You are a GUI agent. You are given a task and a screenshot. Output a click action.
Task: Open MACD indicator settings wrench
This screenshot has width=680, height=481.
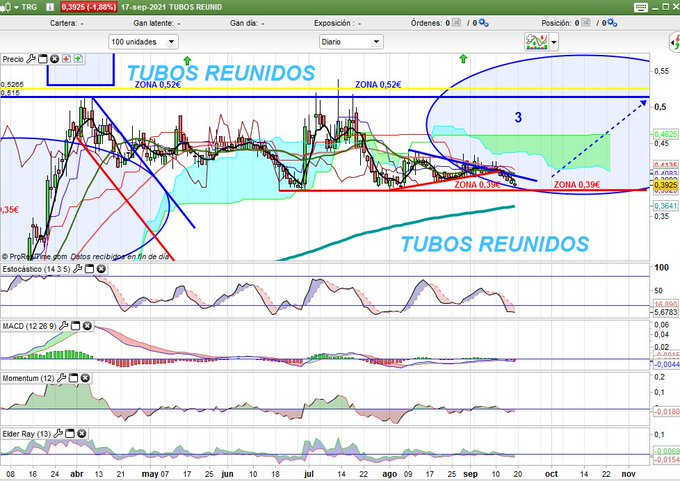64,326
